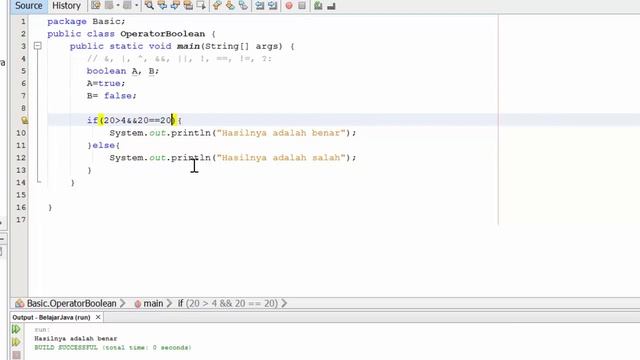Open the Back history dropdown arrow
640x360 pixels.
118,5
